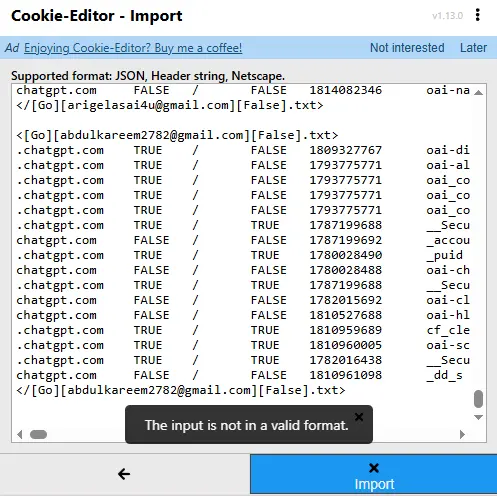
Task: Choose Not interested on the ad banner
Action: (x=407, y=48)
